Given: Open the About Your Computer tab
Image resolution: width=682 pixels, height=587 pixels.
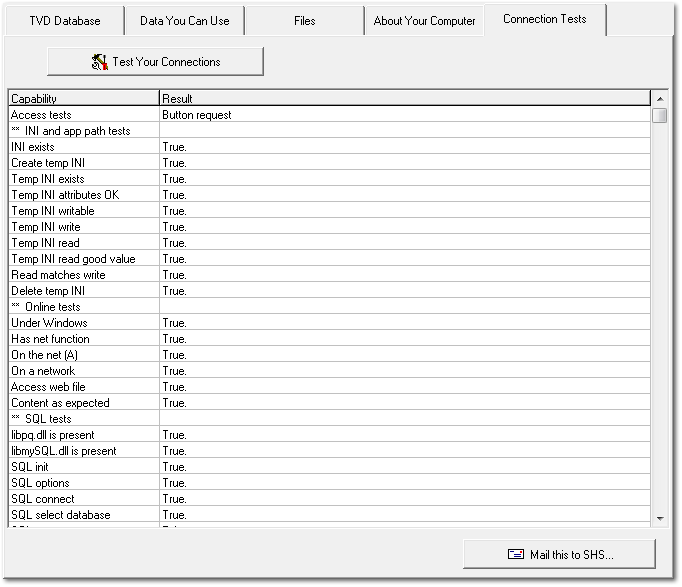Looking at the screenshot, I should pyautogui.click(x=424, y=21).
